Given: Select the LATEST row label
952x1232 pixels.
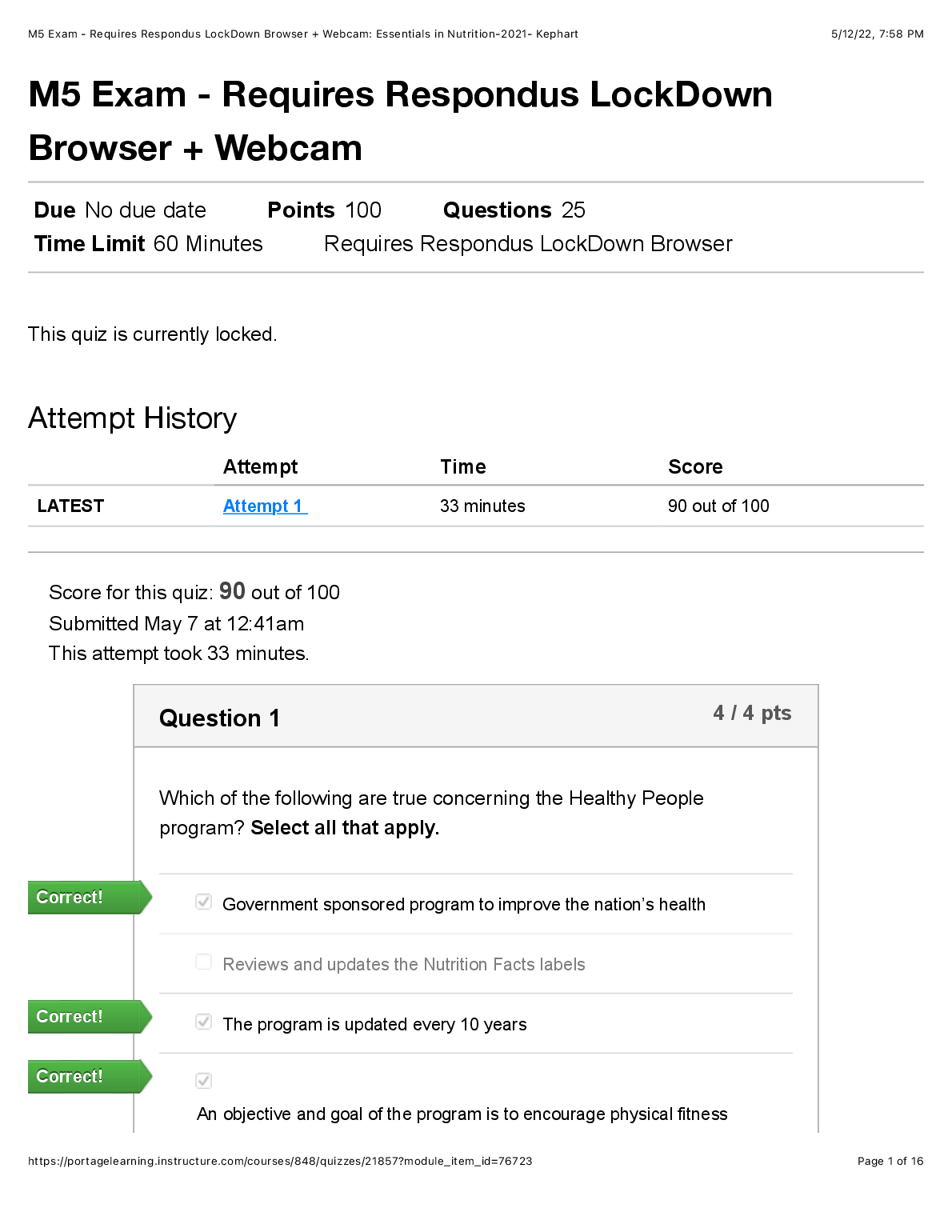Looking at the screenshot, I should coord(70,506).
